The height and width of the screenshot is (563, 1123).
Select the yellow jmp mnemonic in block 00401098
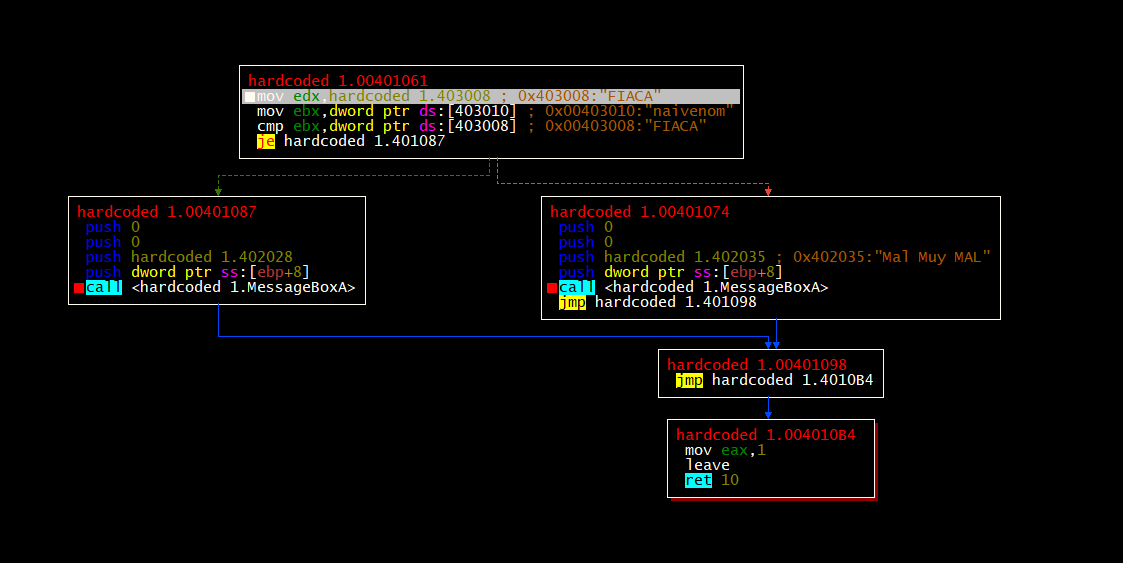[689, 380]
